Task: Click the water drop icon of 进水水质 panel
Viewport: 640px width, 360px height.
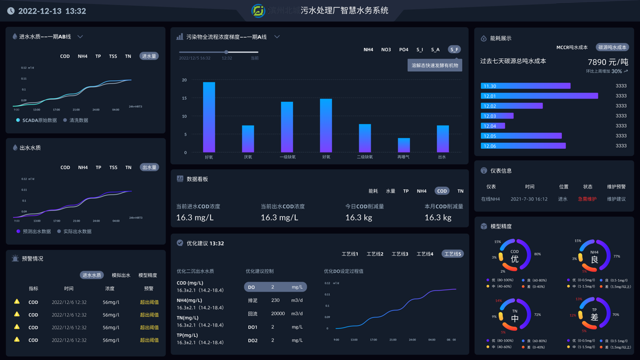Action: 15,36
